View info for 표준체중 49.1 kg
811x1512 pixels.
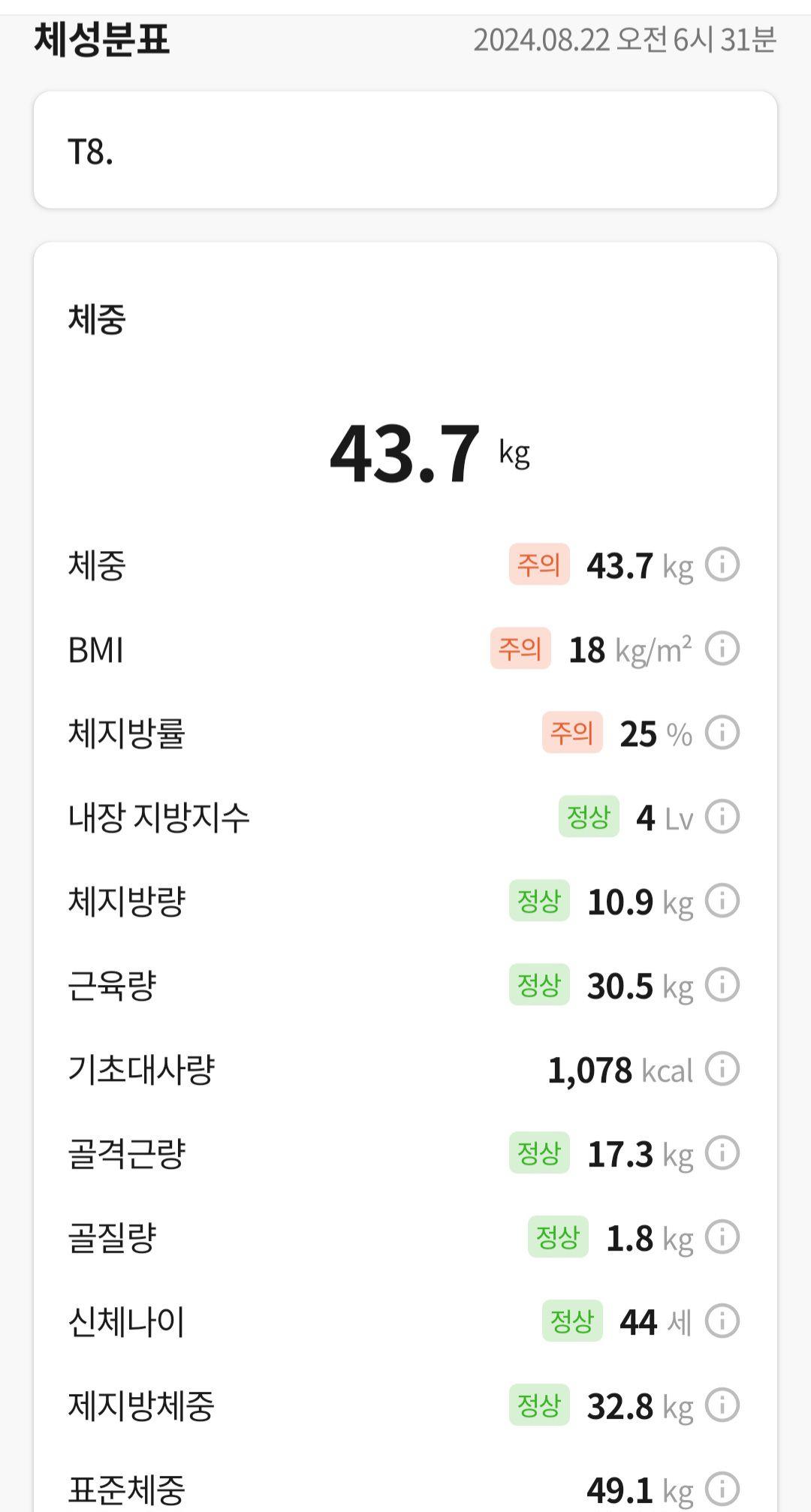pyautogui.click(x=722, y=1489)
